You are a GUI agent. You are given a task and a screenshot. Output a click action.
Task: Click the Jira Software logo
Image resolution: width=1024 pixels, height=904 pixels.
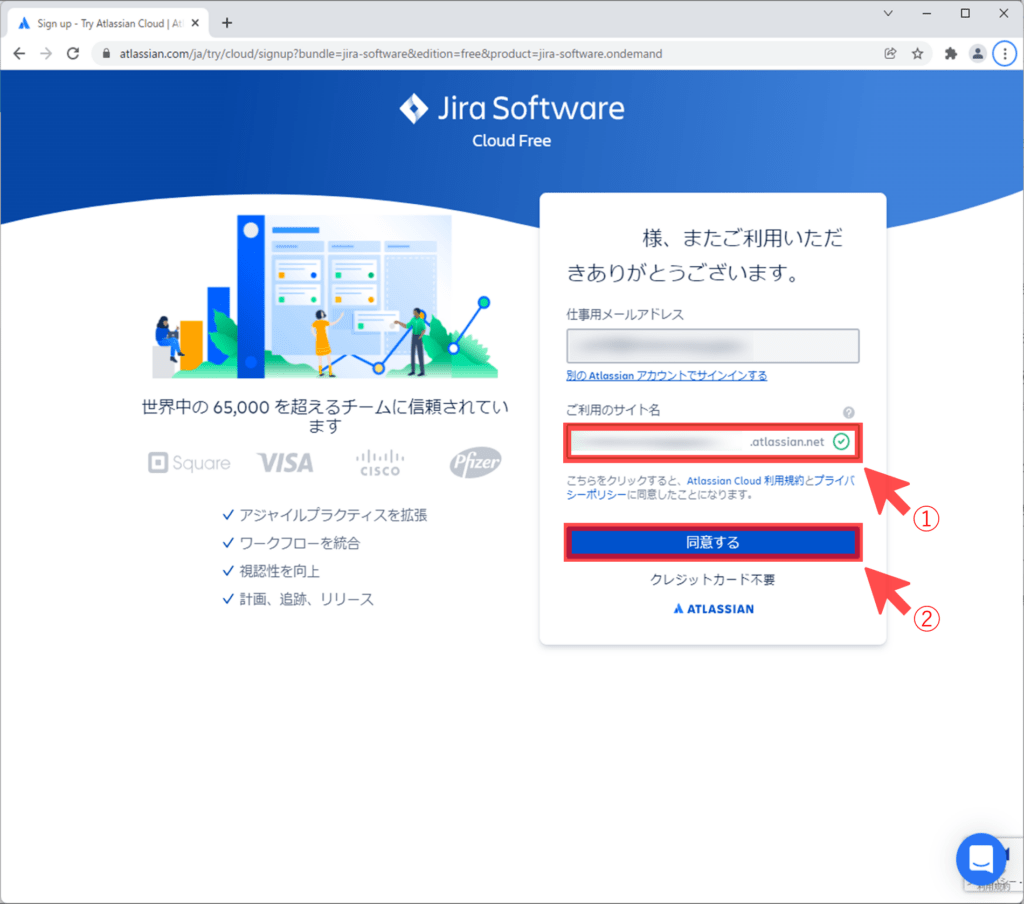click(511, 108)
